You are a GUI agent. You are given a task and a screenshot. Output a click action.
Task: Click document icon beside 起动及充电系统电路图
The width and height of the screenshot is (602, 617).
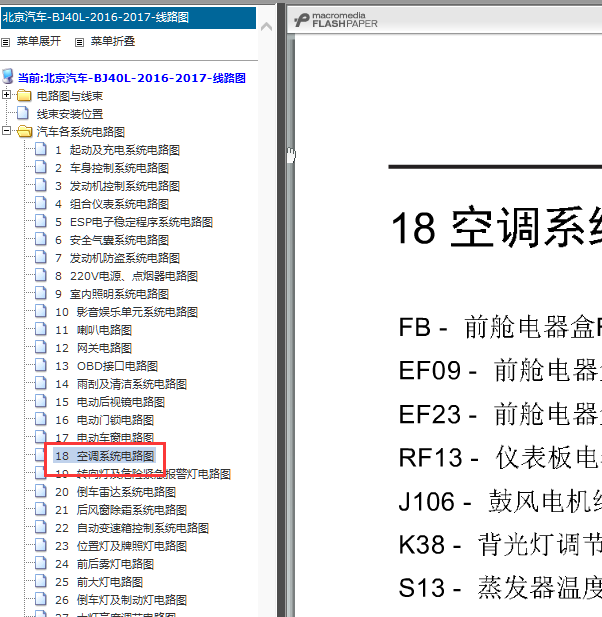(41, 149)
